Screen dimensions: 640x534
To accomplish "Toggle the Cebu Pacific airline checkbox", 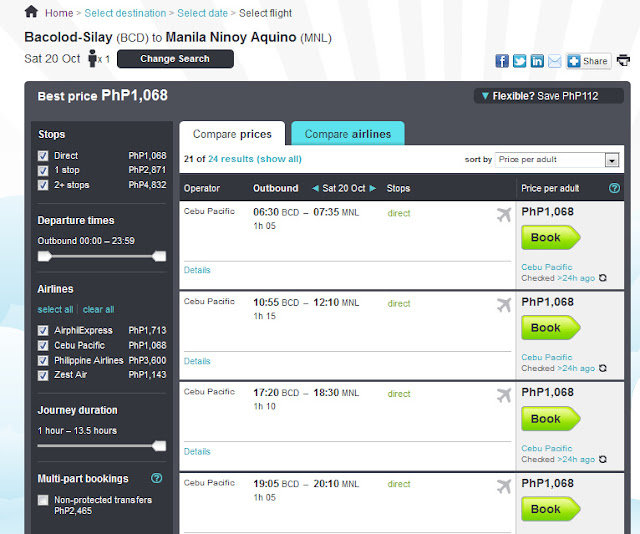I will point(43,346).
